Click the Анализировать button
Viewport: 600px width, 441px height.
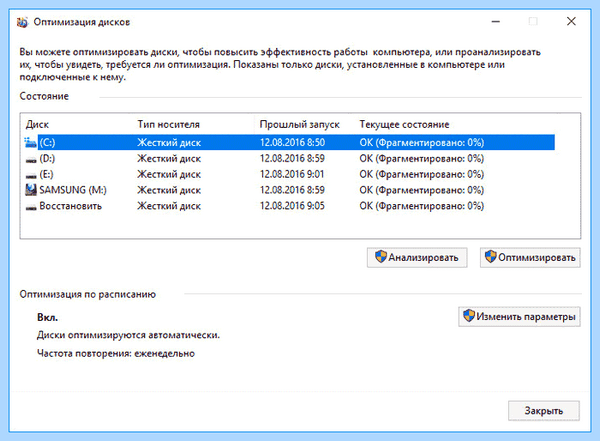click(x=417, y=257)
